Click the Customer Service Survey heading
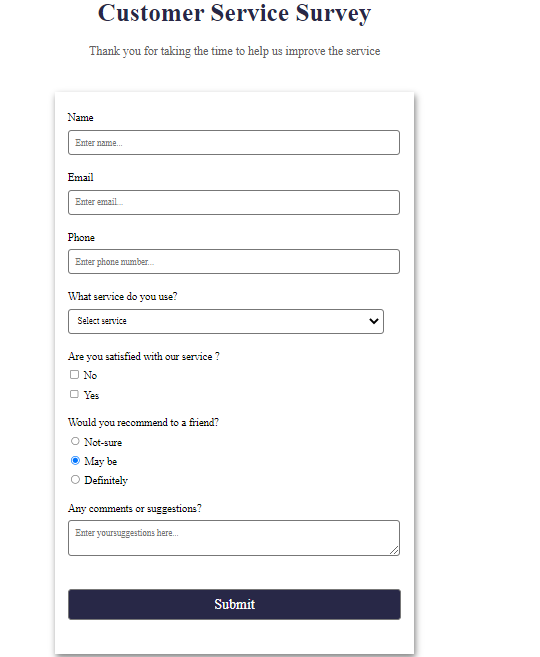 point(234,13)
